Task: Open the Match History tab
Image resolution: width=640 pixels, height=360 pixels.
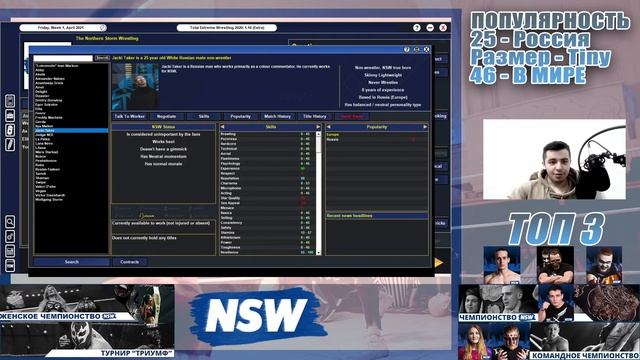Action: click(278, 116)
